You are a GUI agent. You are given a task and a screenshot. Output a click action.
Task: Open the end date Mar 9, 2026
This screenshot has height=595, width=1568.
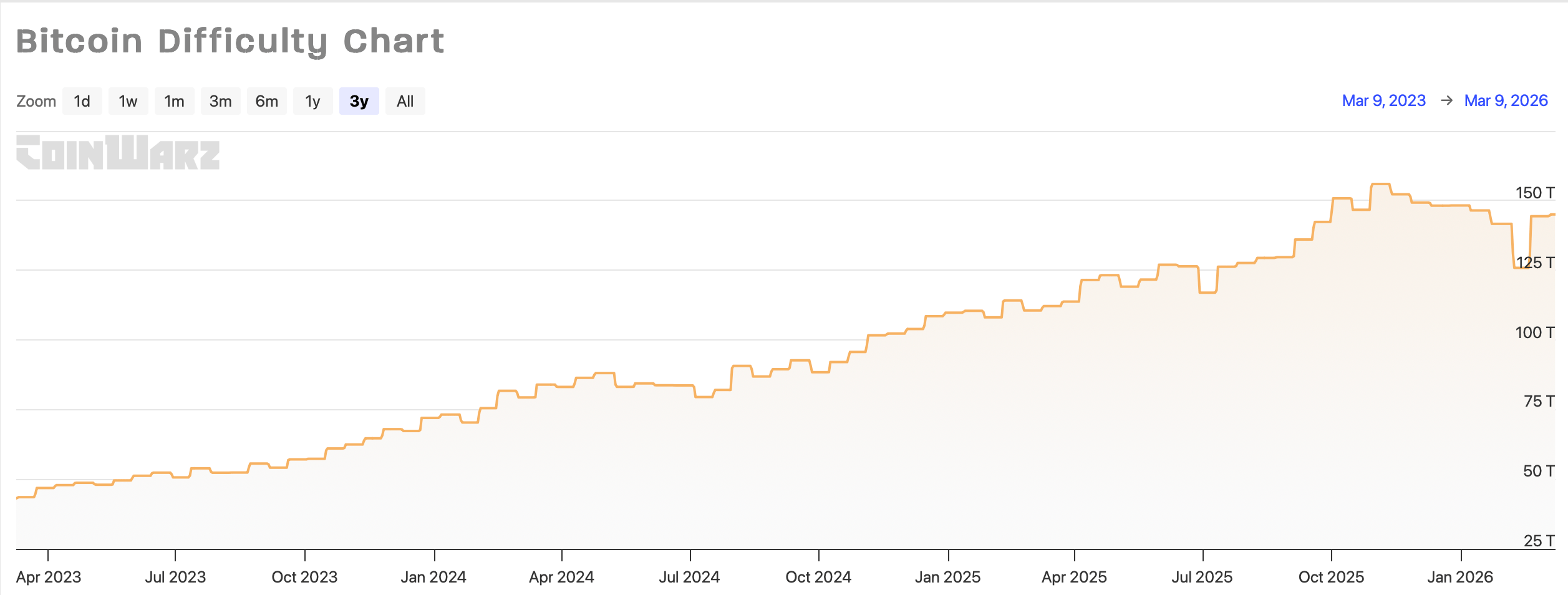tap(1506, 100)
